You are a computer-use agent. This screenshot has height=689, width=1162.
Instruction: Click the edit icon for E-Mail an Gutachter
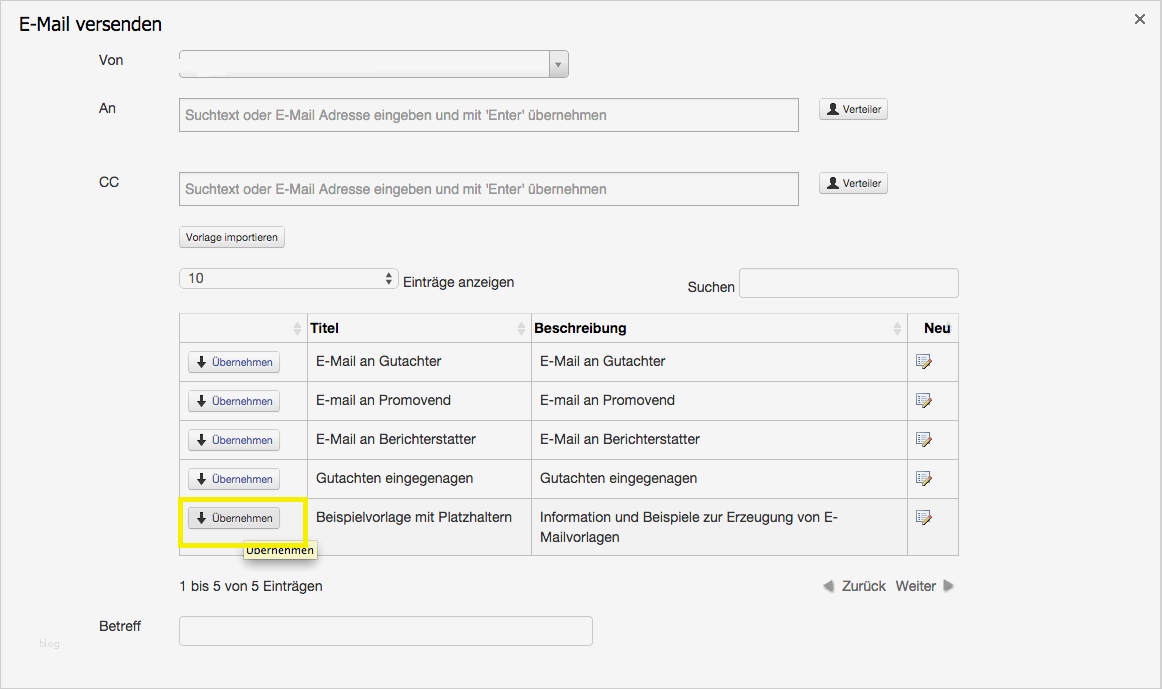(924, 362)
